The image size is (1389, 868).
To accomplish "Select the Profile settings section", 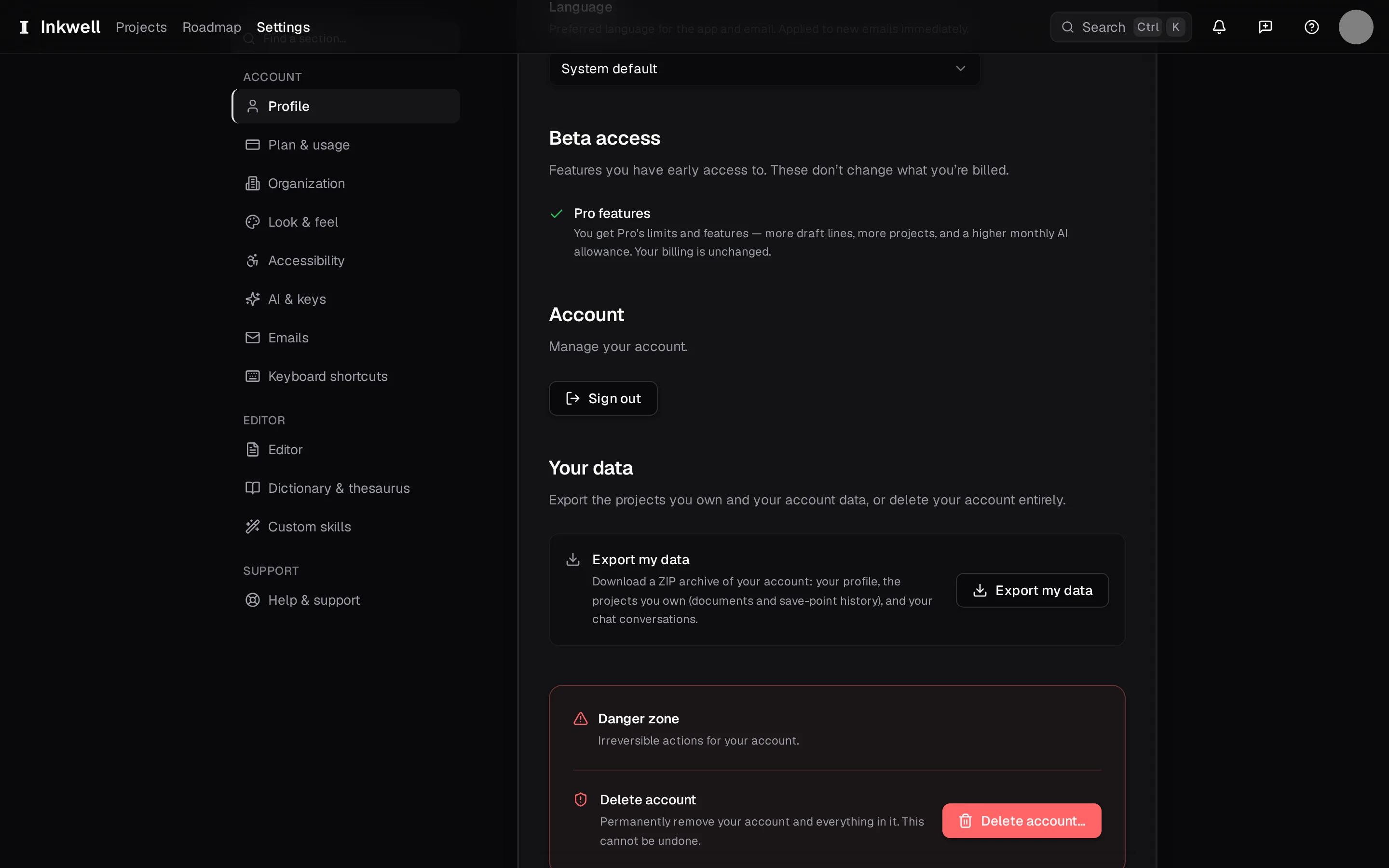I will 346,106.
